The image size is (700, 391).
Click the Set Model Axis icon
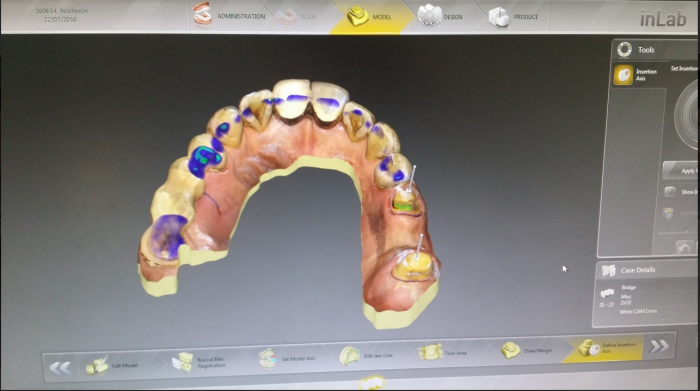(x=268, y=358)
